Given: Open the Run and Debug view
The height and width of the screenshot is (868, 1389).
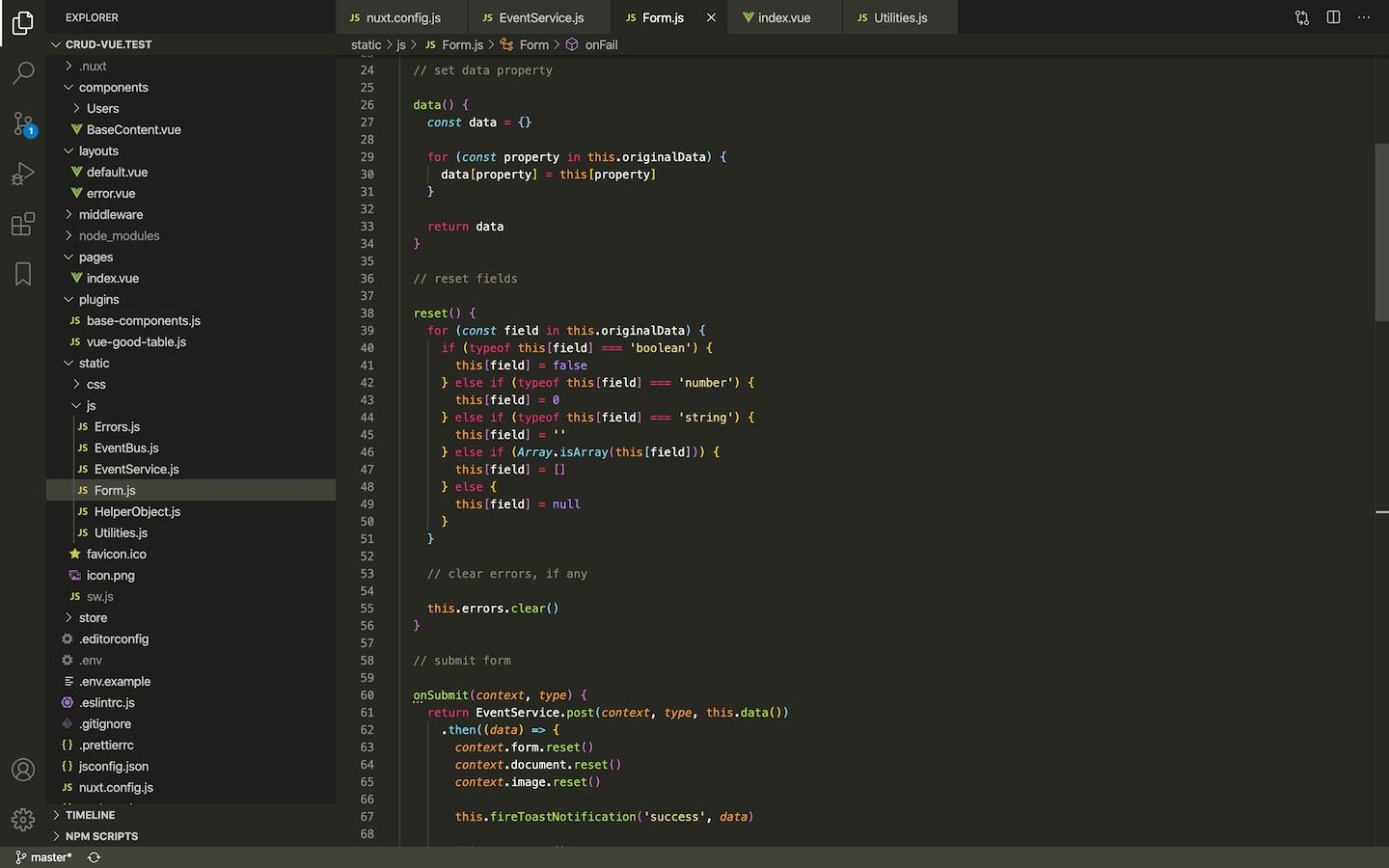Looking at the screenshot, I should pos(23,174).
